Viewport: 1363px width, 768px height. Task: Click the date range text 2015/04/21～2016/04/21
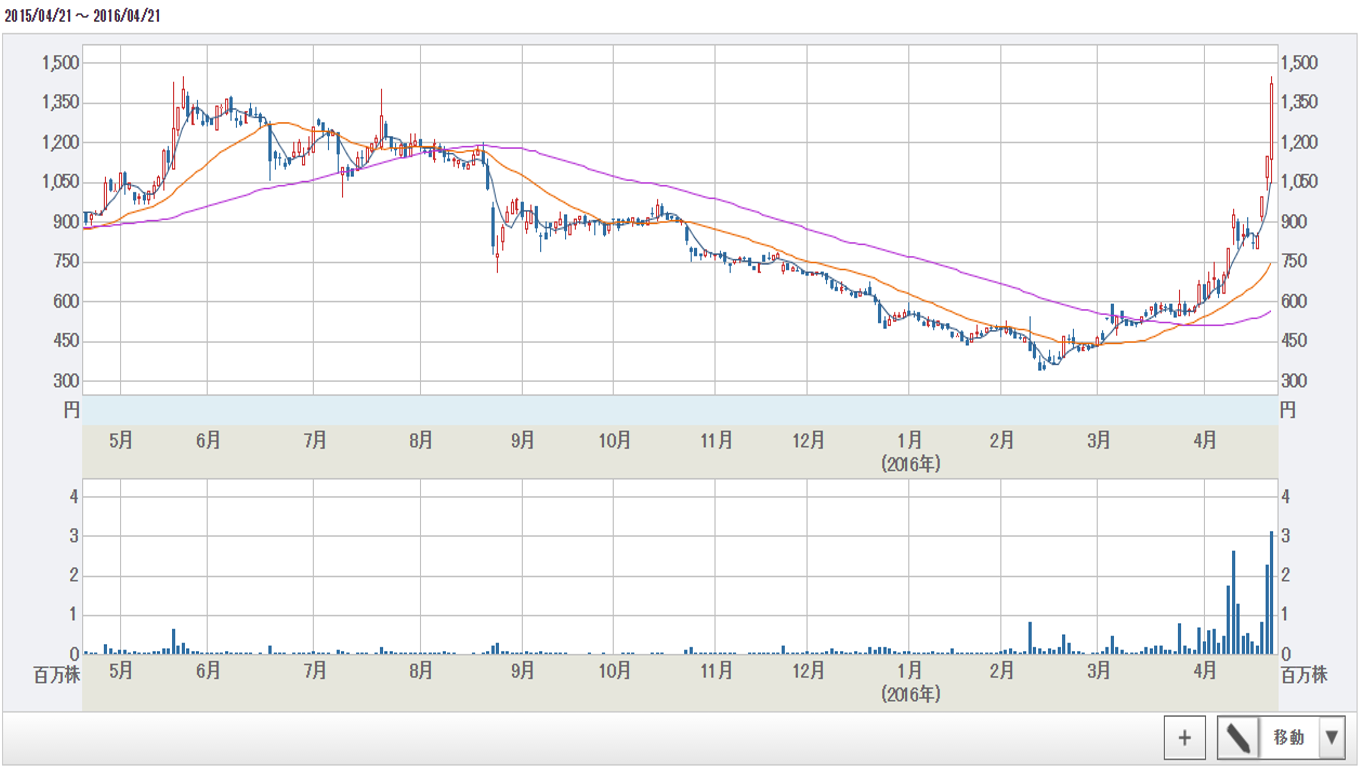(83, 15)
